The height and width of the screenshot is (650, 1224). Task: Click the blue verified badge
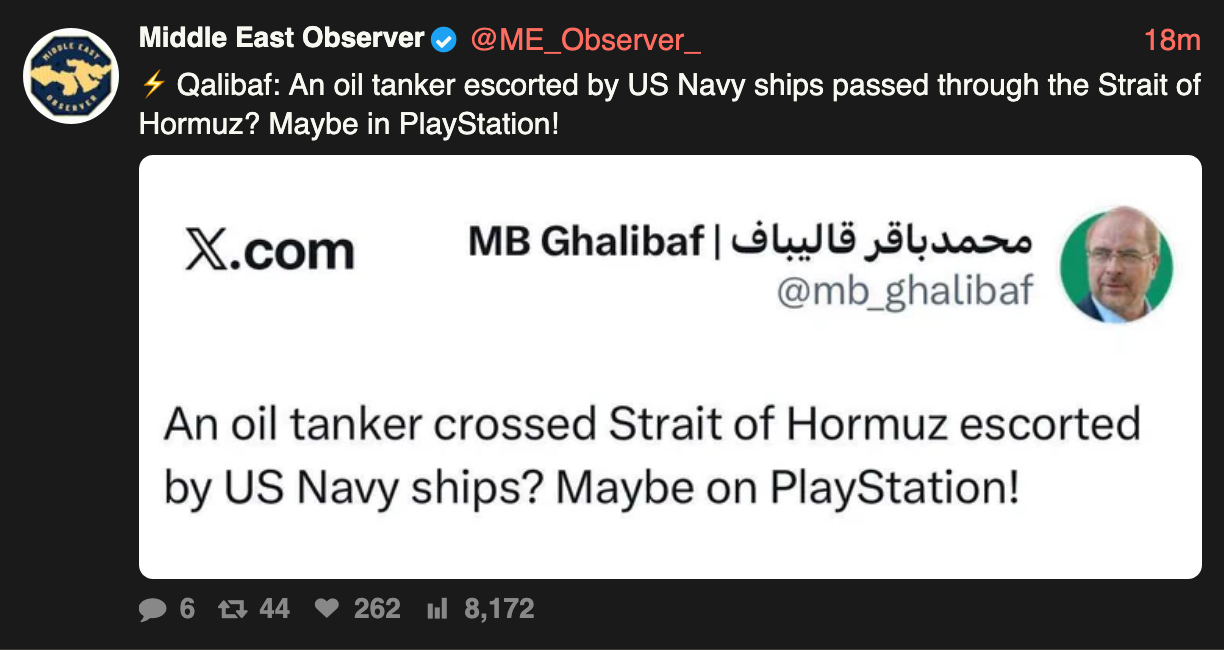tap(443, 40)
